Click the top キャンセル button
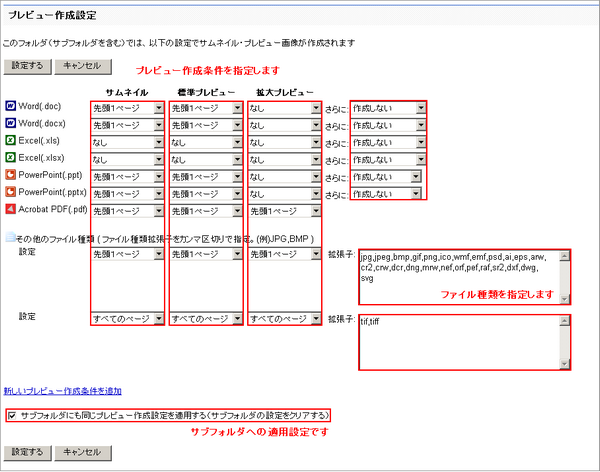The height and width of the screenshot is (472, 600). pos(83,66)
